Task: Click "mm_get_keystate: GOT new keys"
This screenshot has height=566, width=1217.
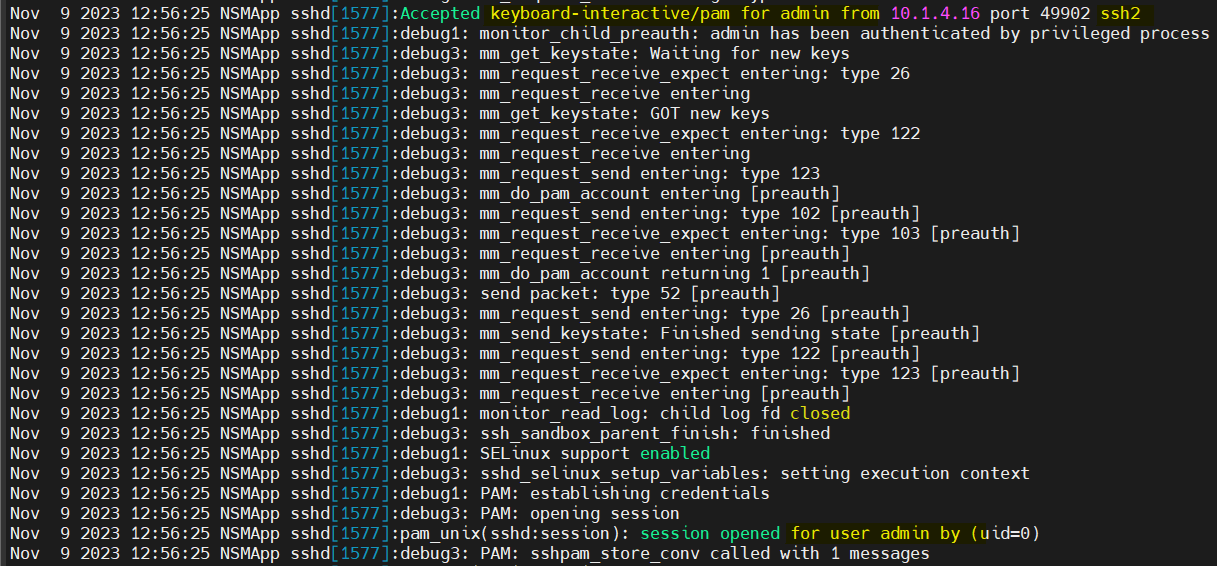Action: tap(625, 114)
